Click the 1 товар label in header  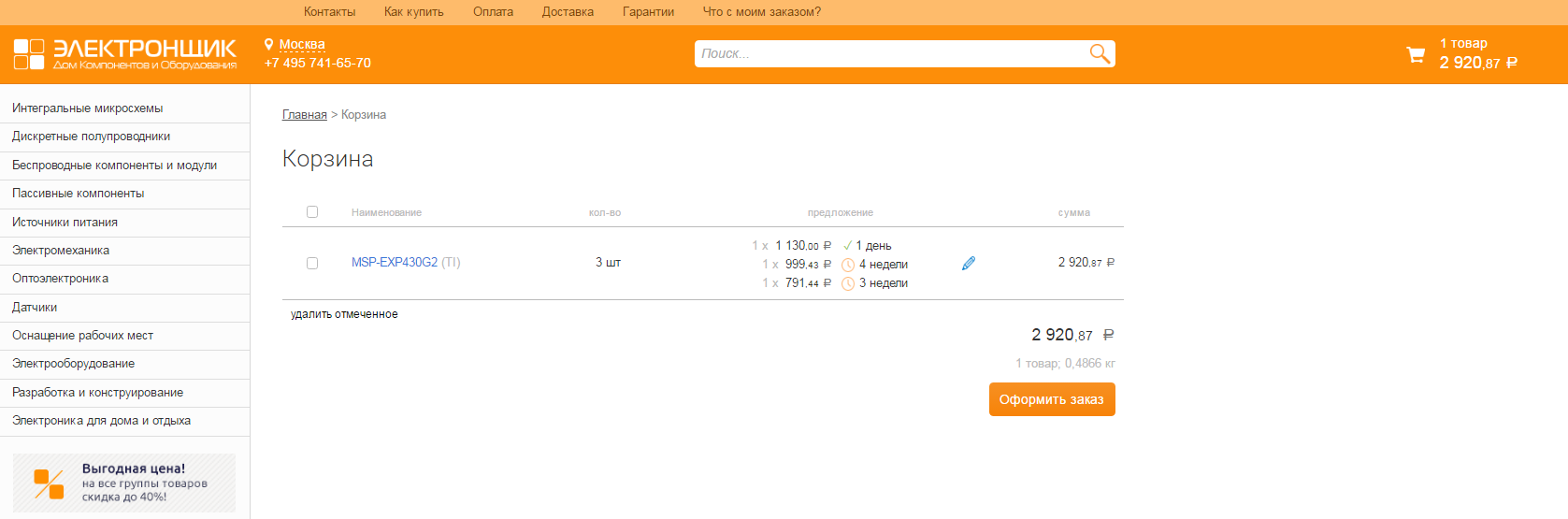(1463, 43)
